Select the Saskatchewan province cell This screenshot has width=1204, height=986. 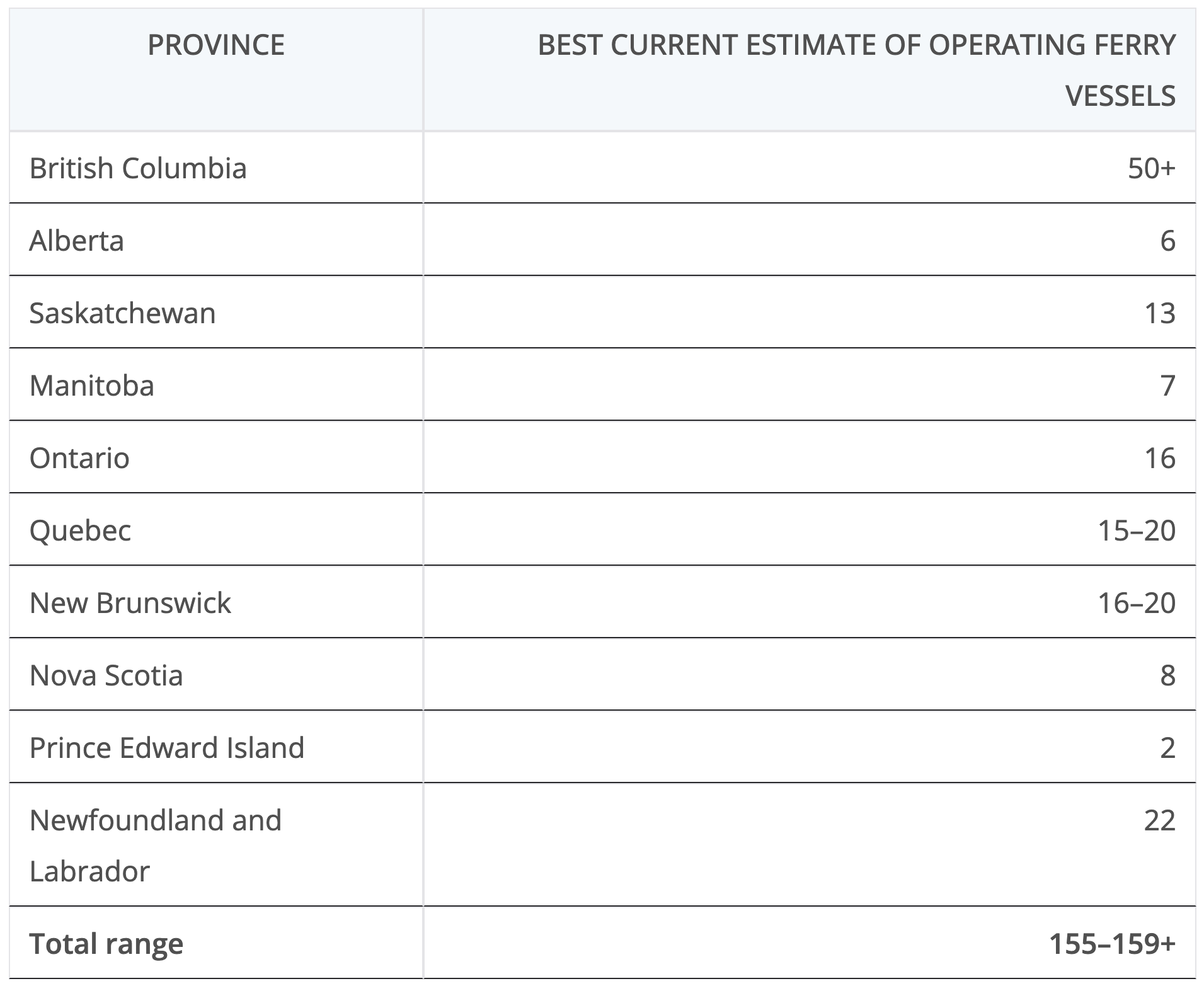click(x=123, y=313)
